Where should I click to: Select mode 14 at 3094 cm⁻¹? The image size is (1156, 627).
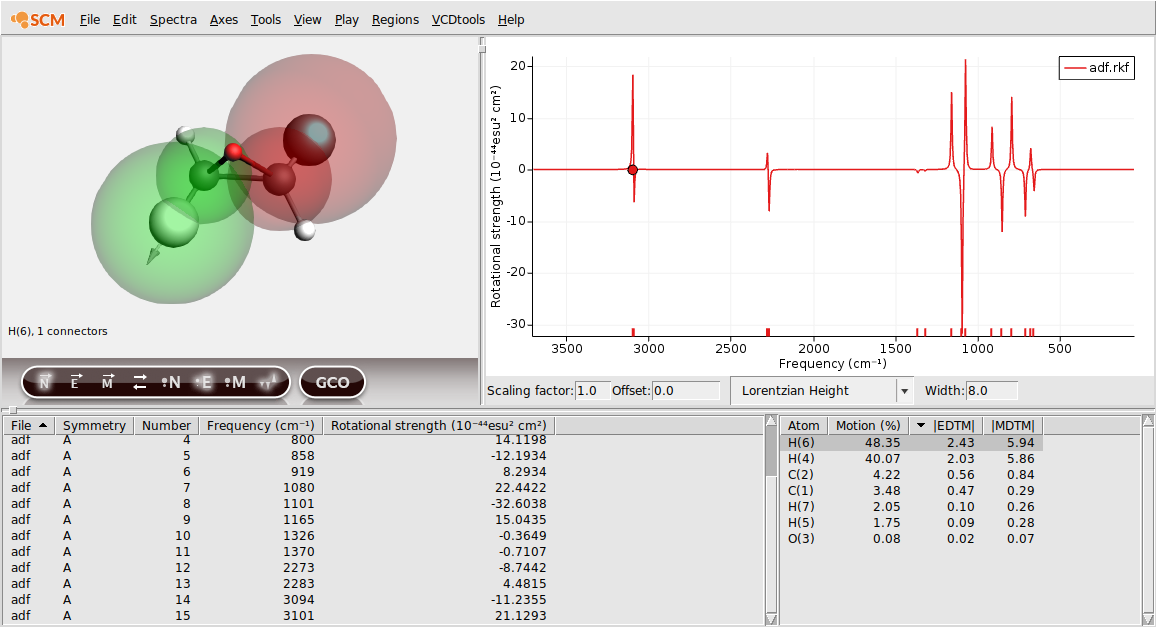click(279, 600)
